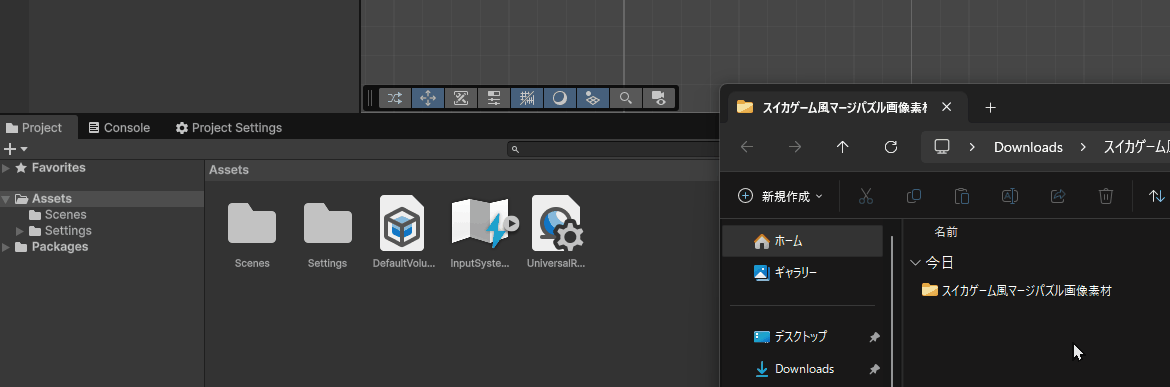Select the Settings folder thumbnail in Assets grid
The image size is (1170, 387).
[x=328, y=223]
